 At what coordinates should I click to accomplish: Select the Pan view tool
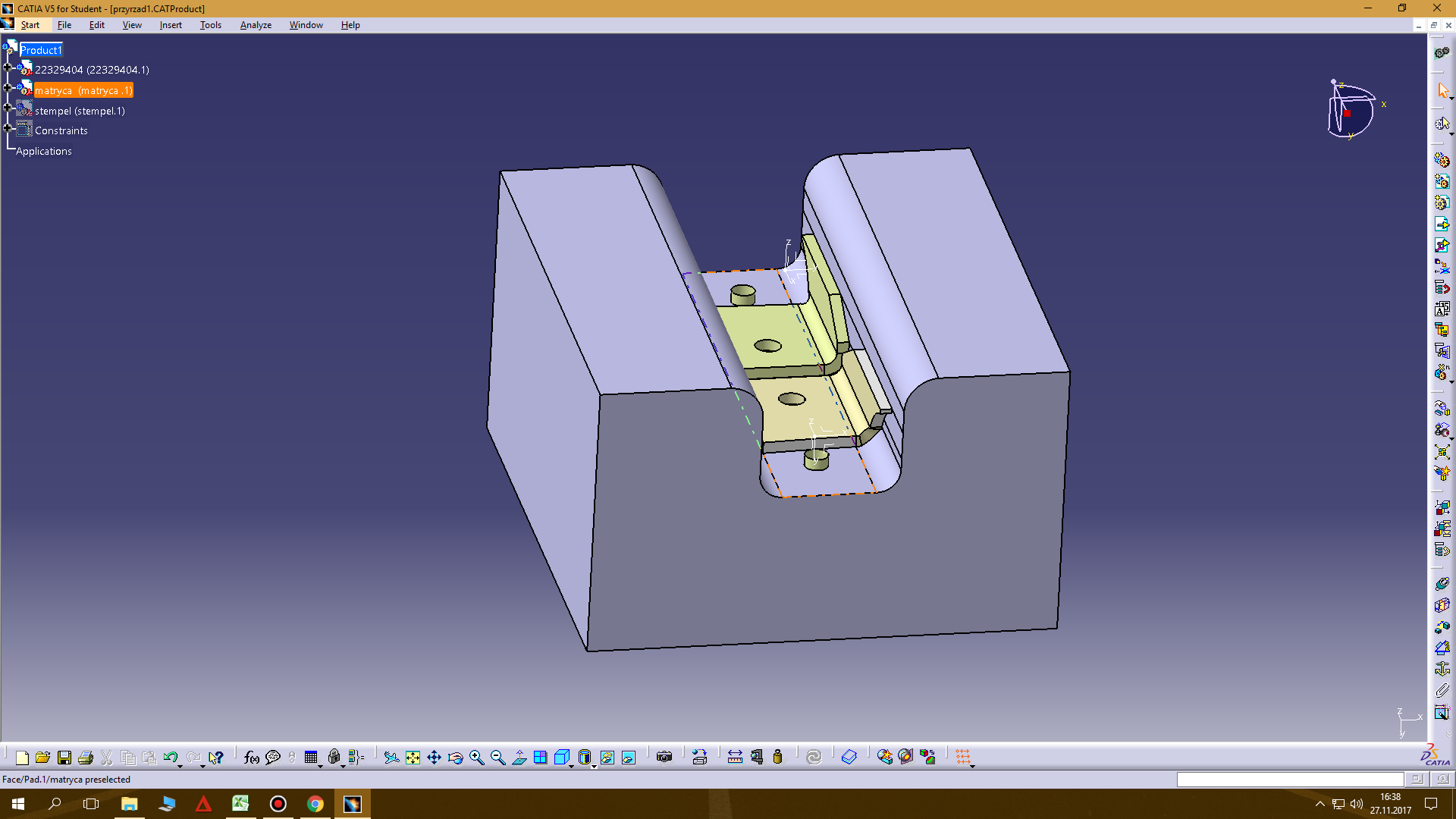(434, 758)
